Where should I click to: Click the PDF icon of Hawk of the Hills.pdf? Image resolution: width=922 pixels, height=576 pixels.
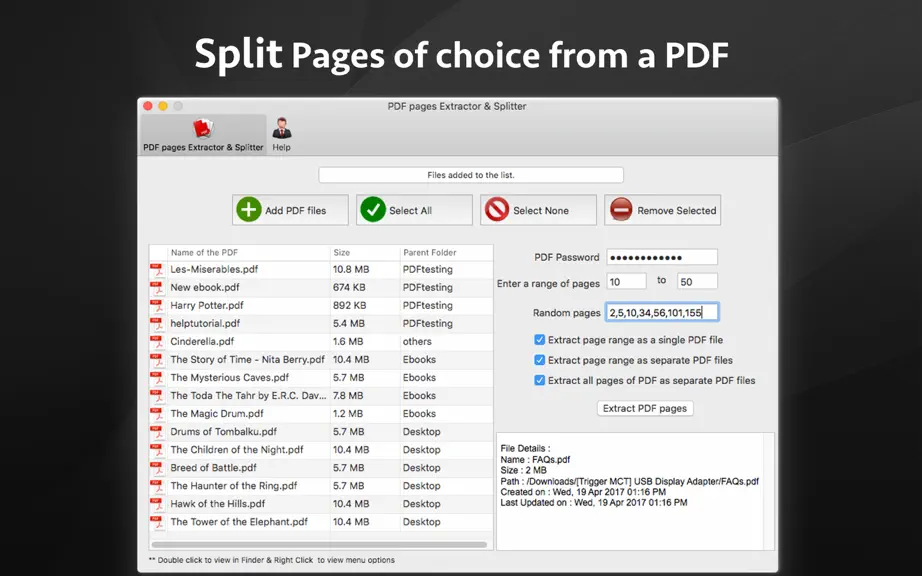(157, 504)
